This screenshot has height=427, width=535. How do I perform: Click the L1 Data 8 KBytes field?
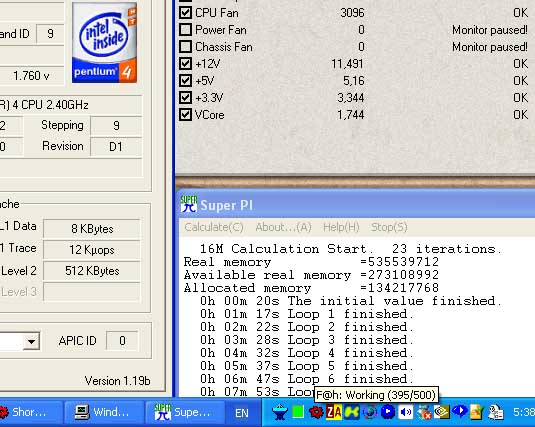(92, 229)
